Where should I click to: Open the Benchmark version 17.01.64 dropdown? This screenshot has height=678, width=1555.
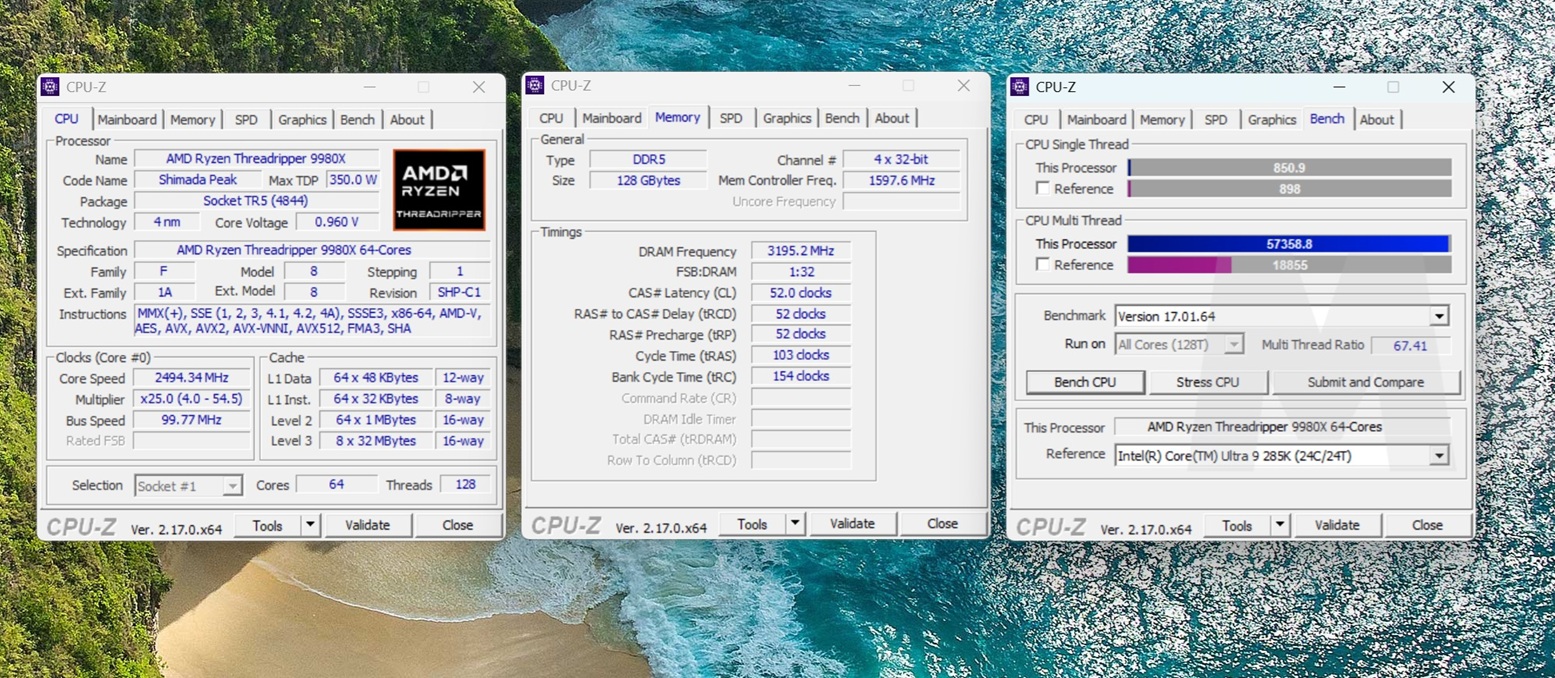pos(1438,316)
